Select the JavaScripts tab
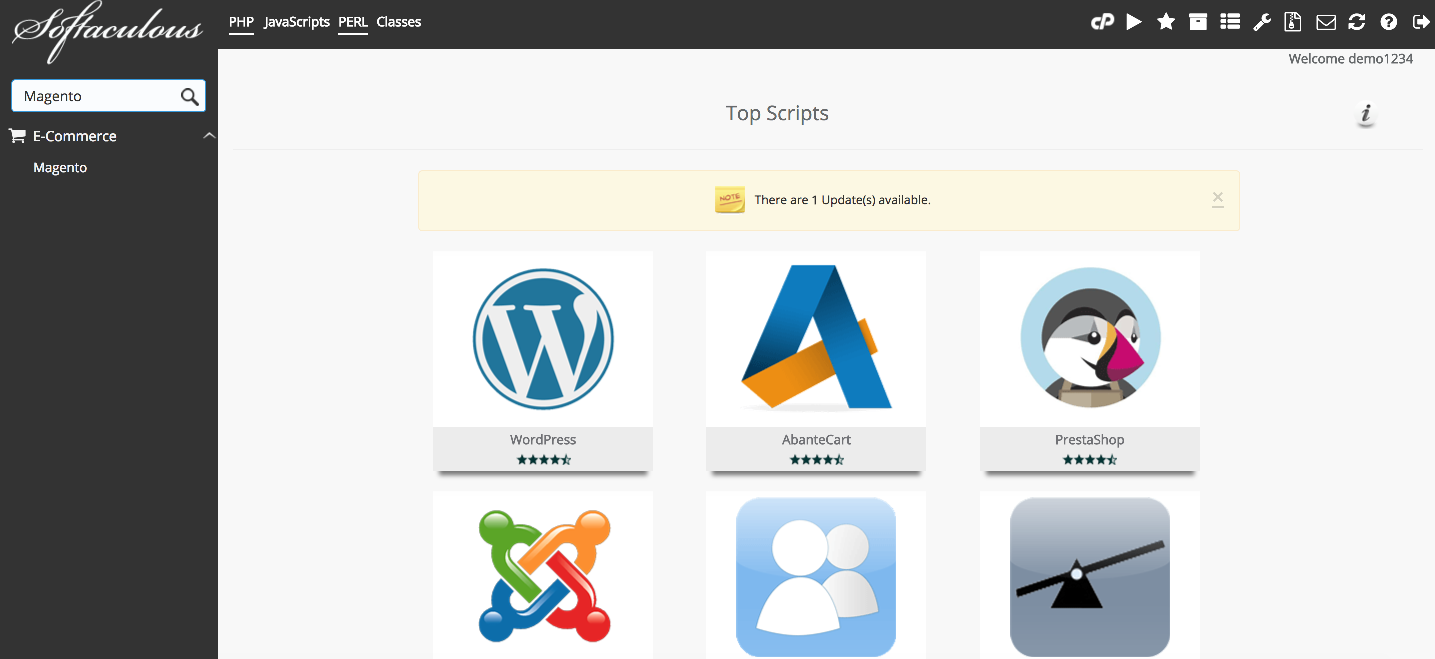1435x659 pixels. tap(297, 22)
